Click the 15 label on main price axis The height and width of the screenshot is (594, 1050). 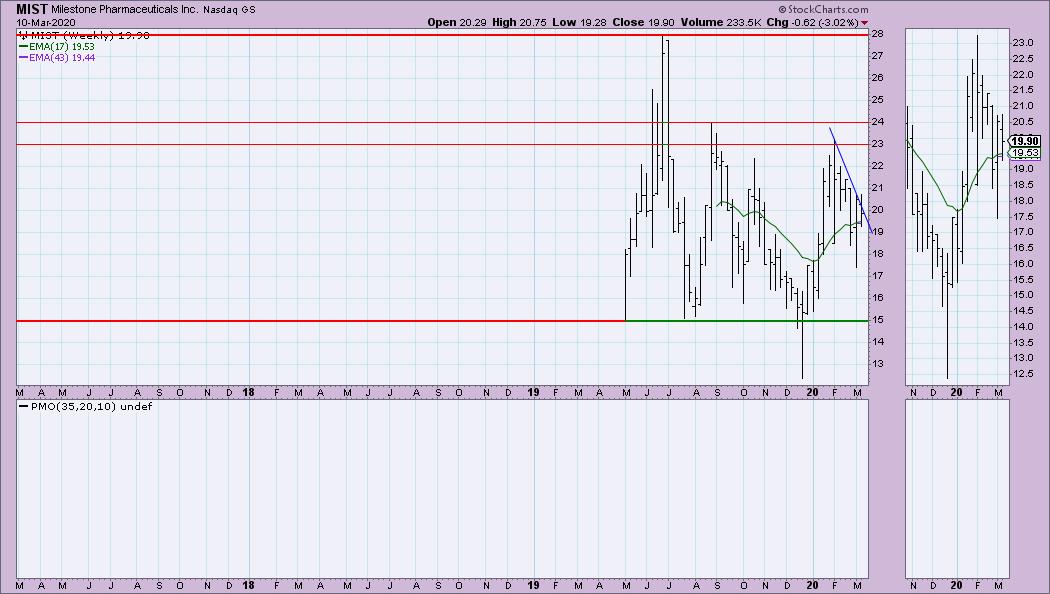point(877,320)
